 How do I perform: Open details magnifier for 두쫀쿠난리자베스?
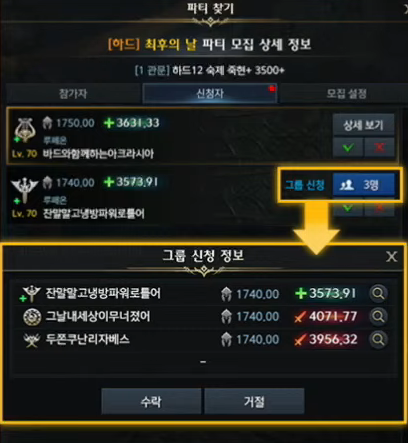tap(378, 339)
